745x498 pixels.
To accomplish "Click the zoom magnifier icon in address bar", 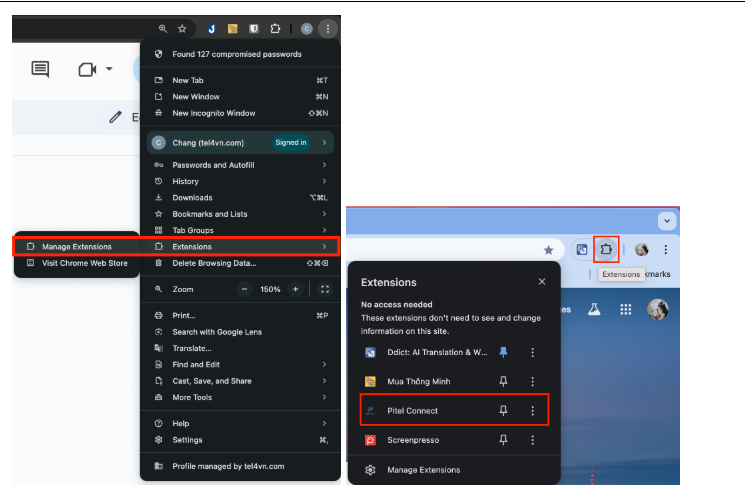I will point(163,29).
